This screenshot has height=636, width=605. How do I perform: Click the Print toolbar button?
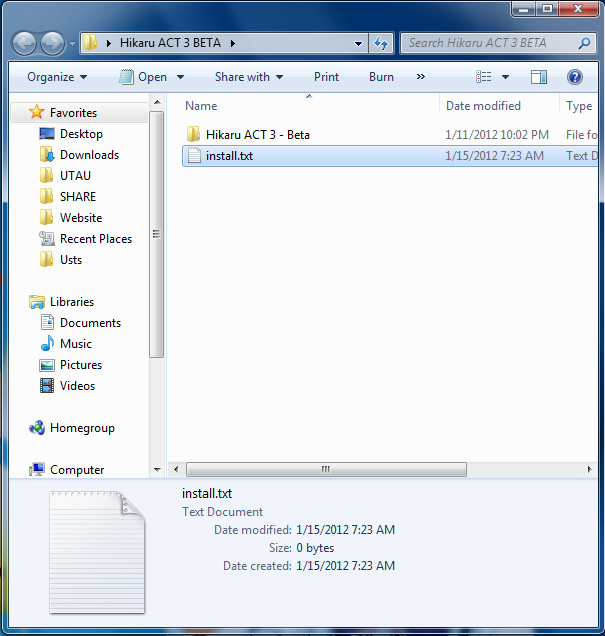point(326,77)
